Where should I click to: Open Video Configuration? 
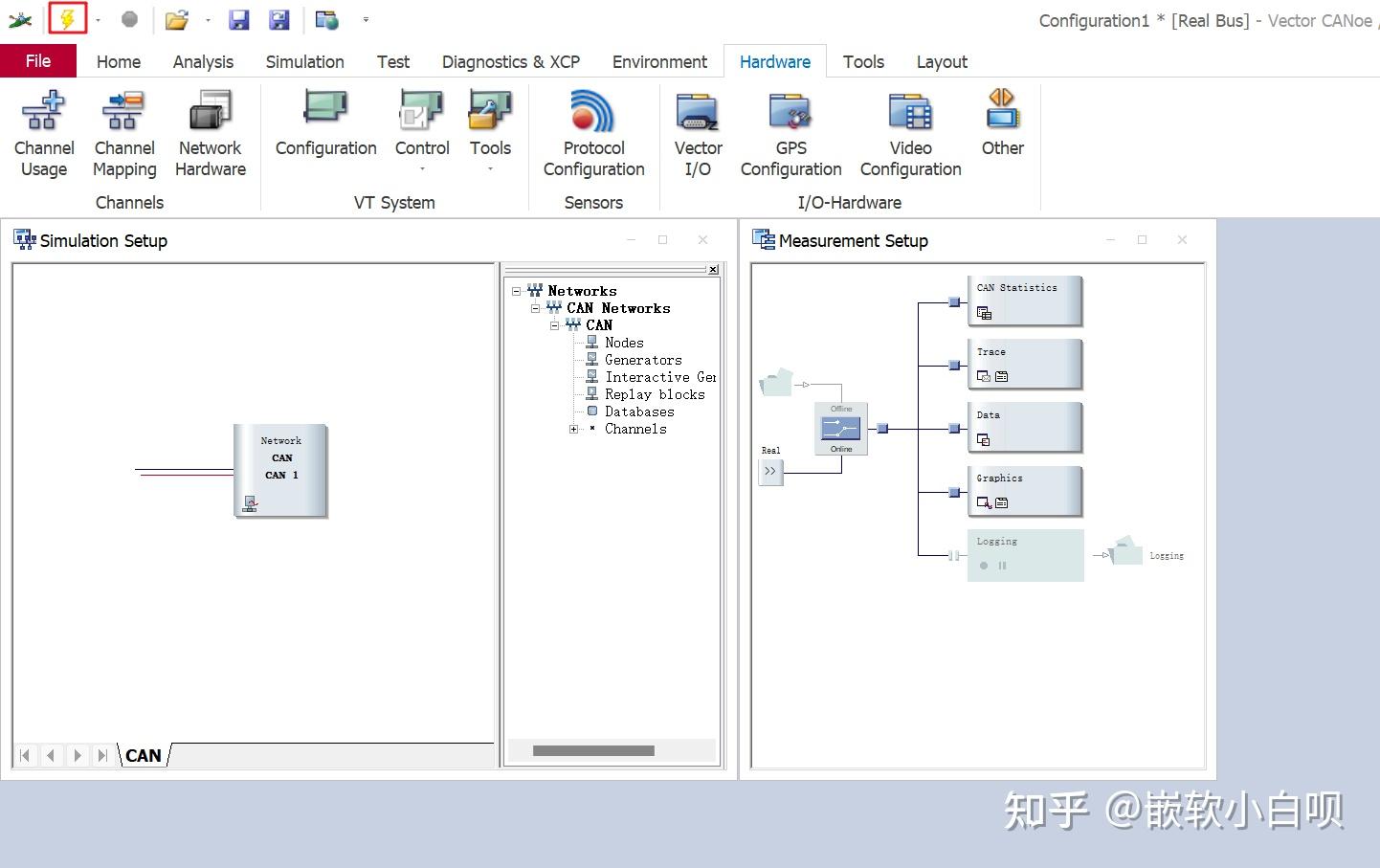[910, 134]
